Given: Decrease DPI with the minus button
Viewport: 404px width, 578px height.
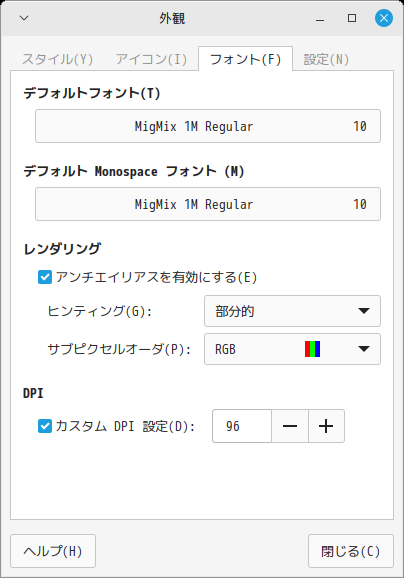Looking at the screenshot, I should pyautogui.click(x=290, y=426).
